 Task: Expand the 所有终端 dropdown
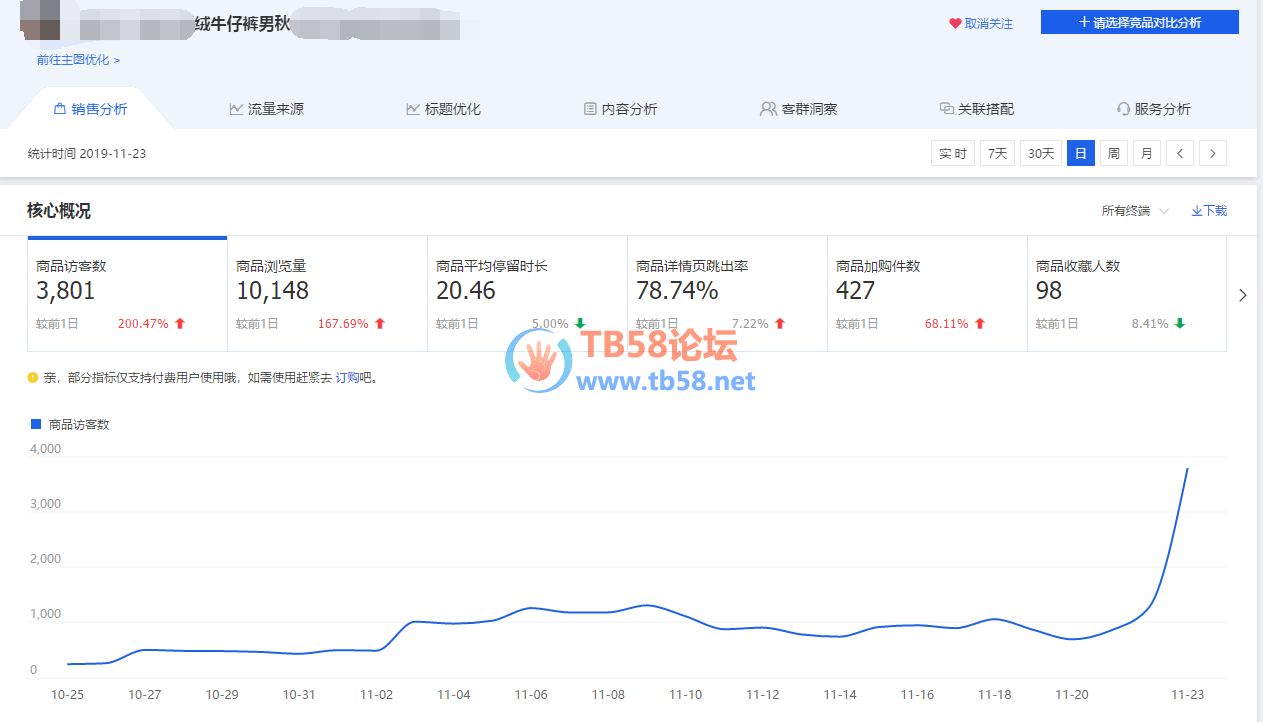click(x=1135, y=211)
